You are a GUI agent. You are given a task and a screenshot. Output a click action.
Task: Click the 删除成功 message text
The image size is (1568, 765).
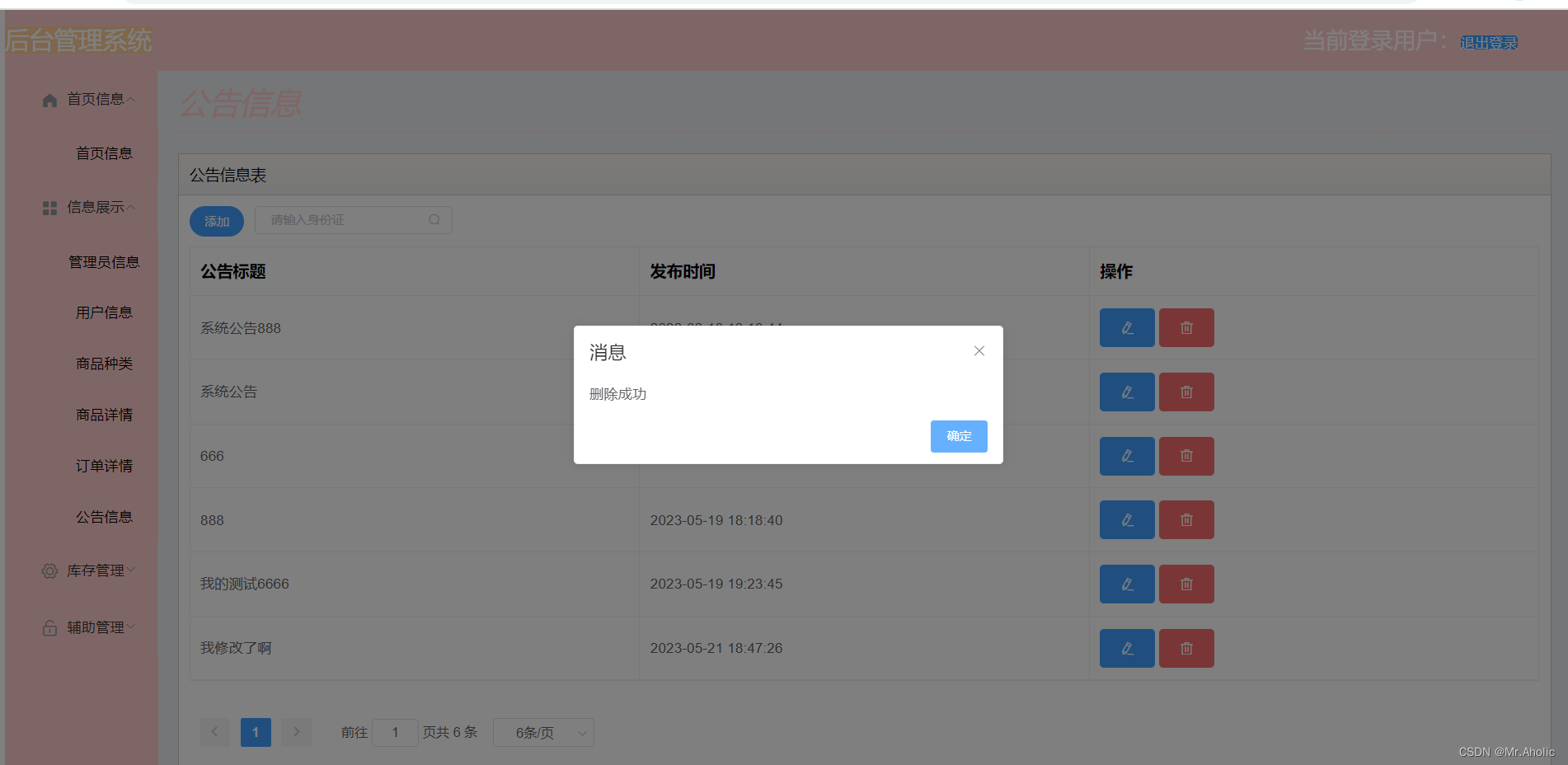pyautogui.click(x=617, y=395)
